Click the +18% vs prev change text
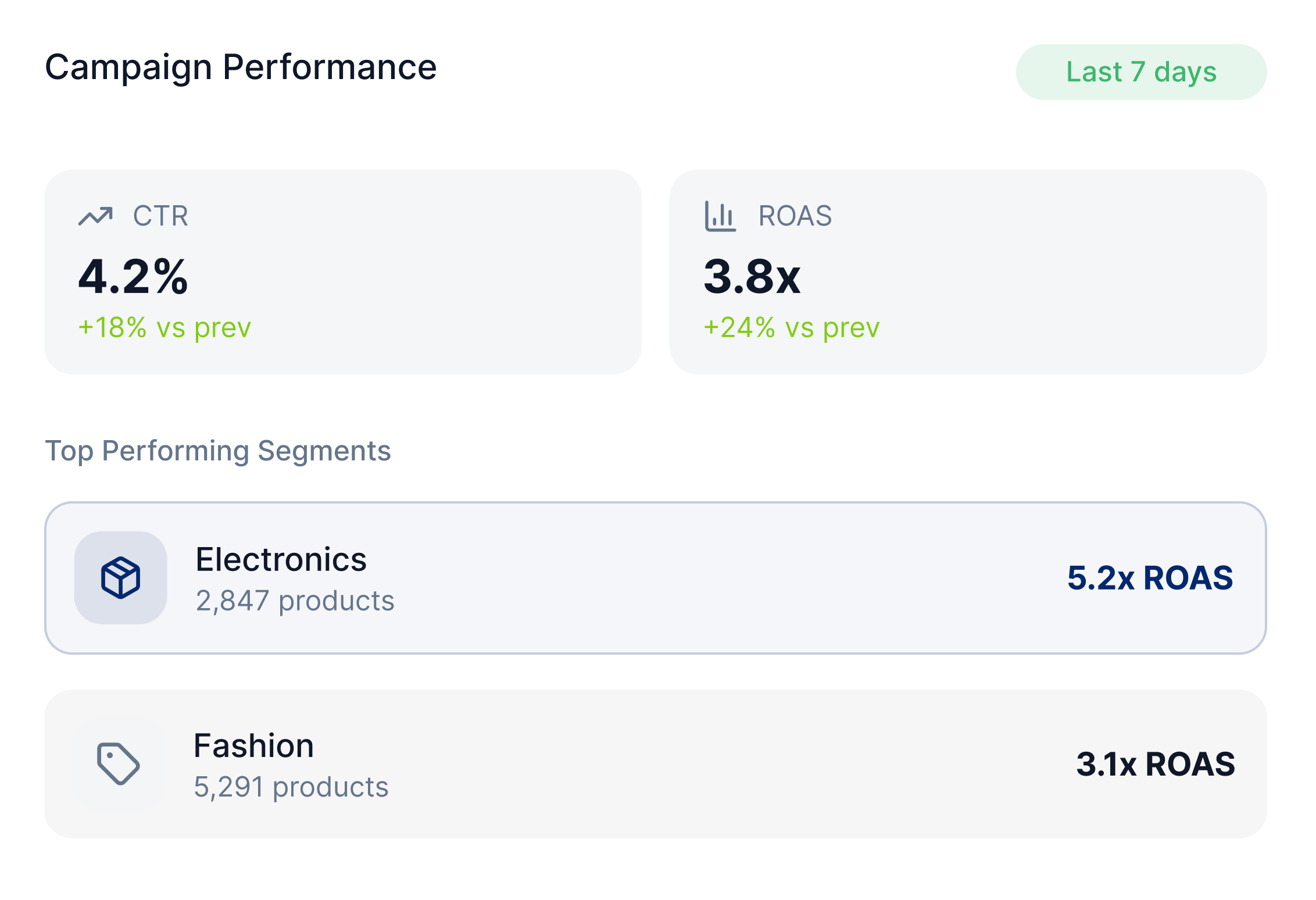 coord(164,327)
